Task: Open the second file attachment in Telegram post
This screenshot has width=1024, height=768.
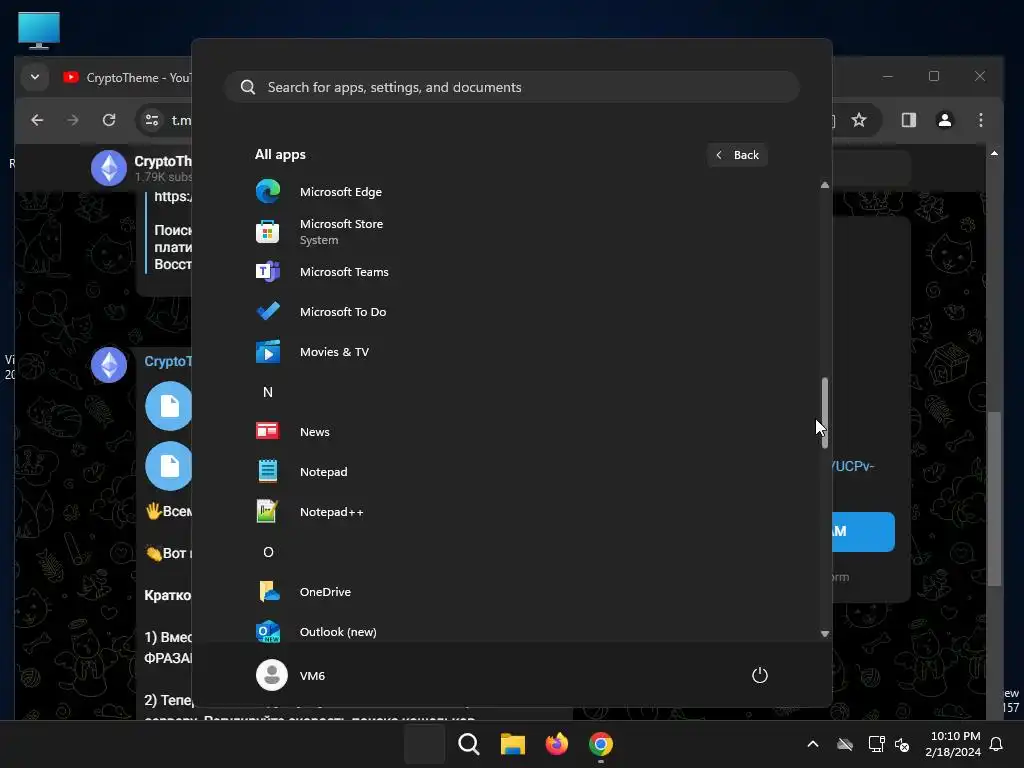Action: [169, 466]
